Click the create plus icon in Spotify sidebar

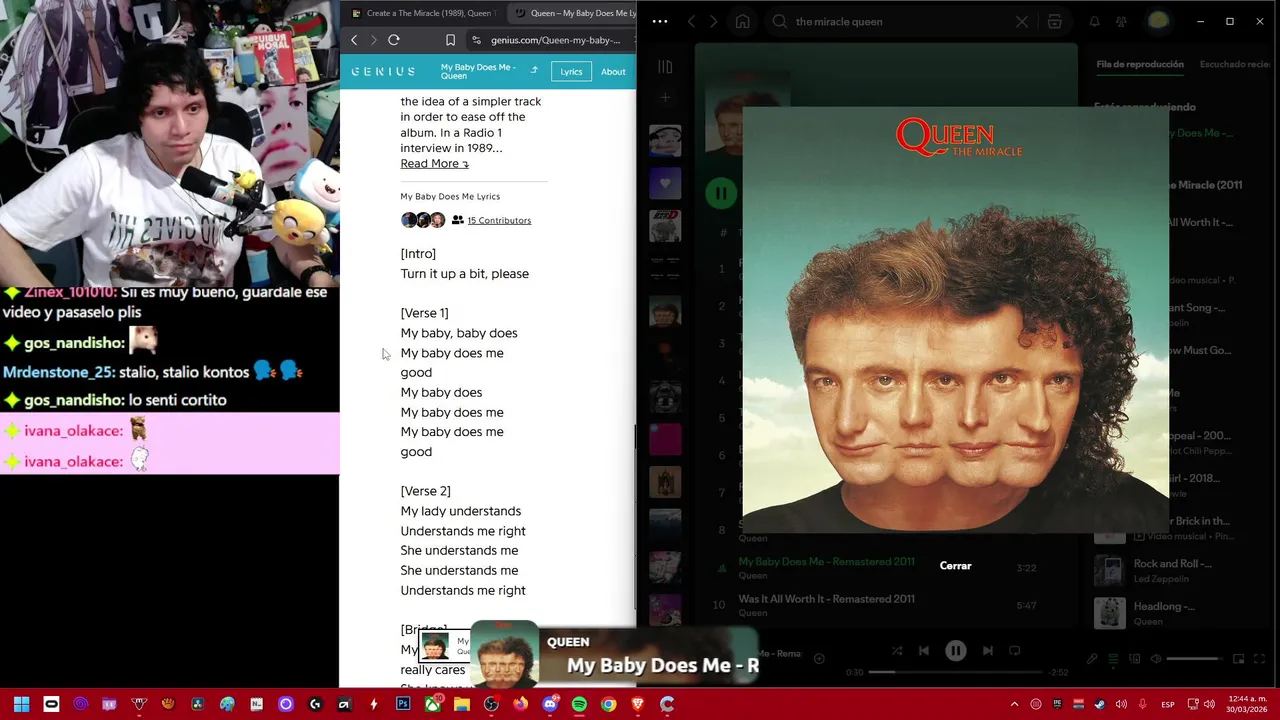click(x=665, y=98)
